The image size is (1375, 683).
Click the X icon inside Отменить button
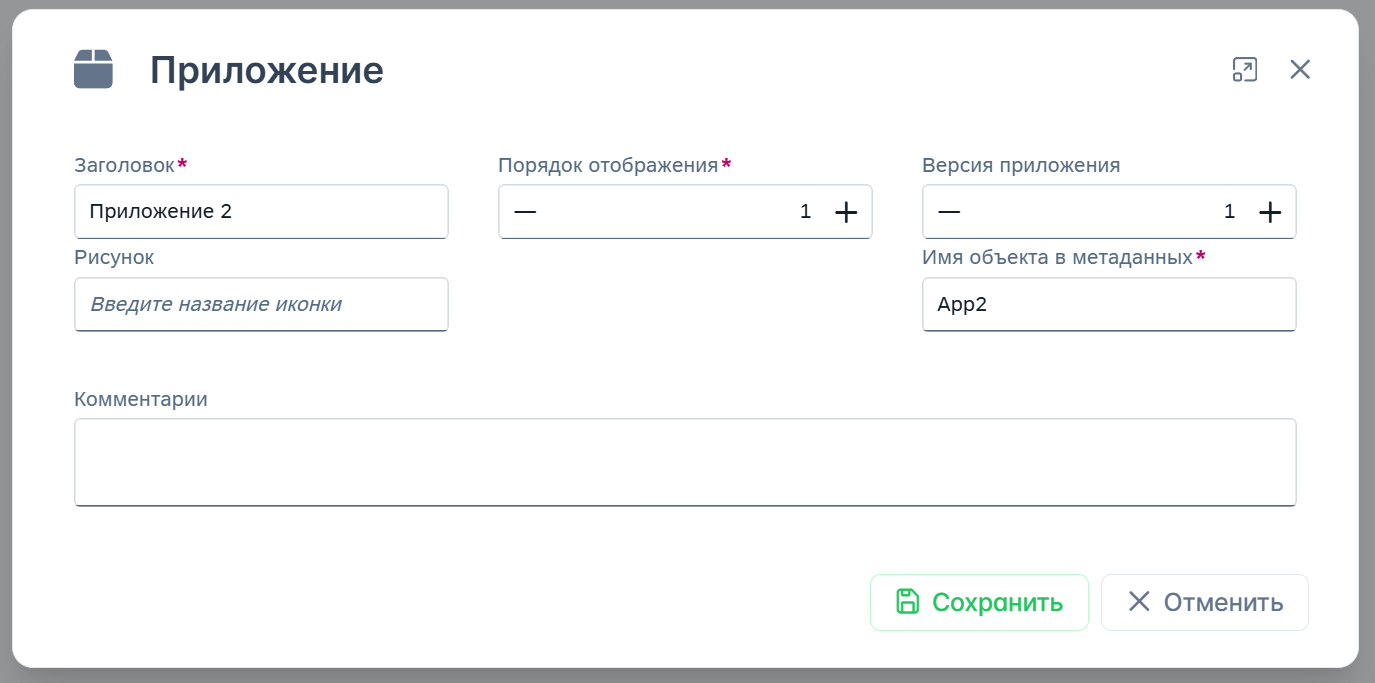coord(1138,601)
